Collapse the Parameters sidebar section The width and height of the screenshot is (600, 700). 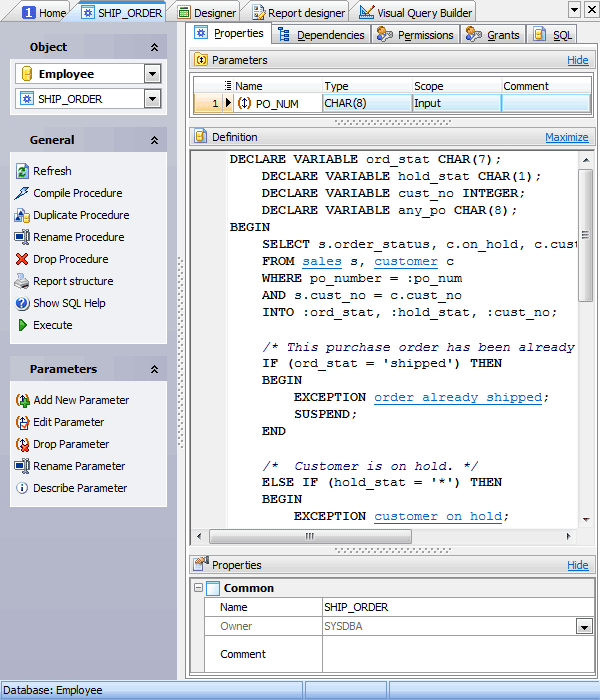(154, 369)
